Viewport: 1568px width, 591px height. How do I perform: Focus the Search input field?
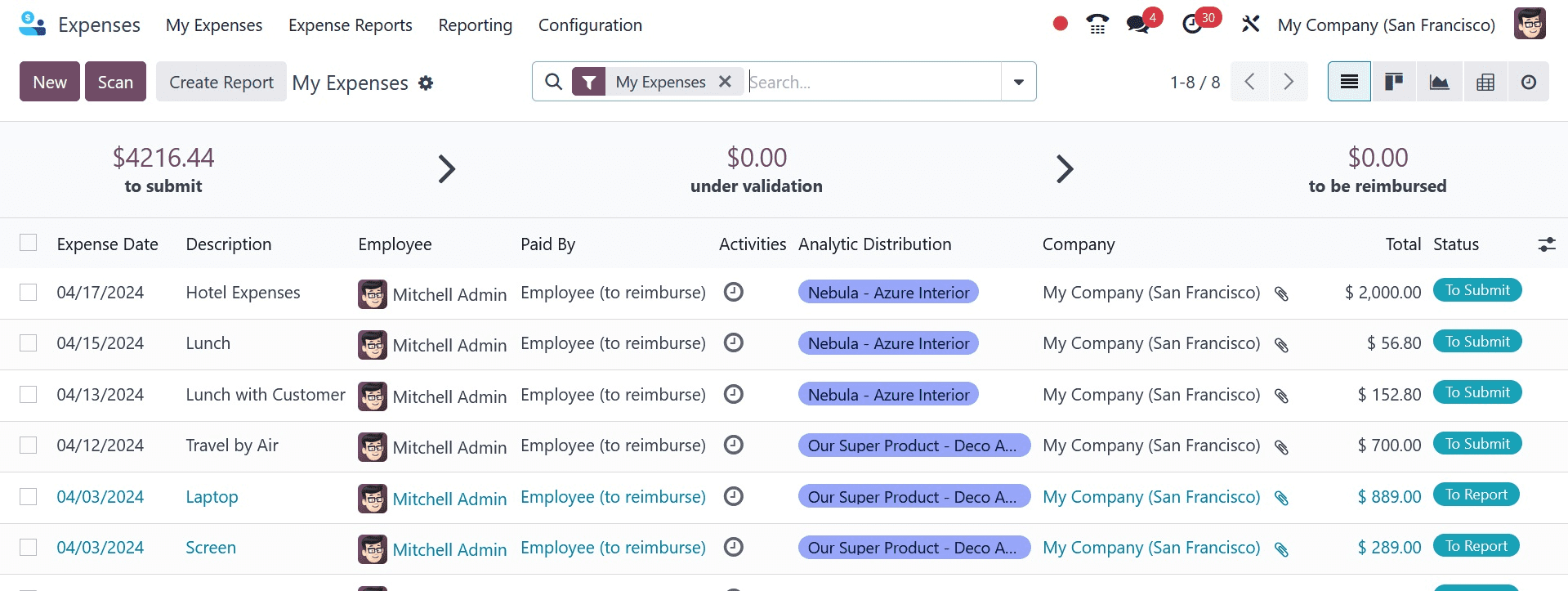click(873, 82)
